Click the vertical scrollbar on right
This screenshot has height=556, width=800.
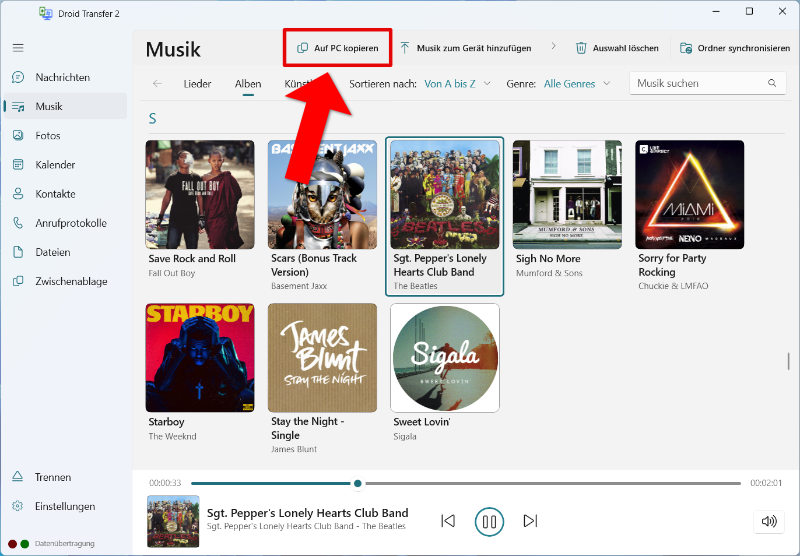click(x=789, y=362)
